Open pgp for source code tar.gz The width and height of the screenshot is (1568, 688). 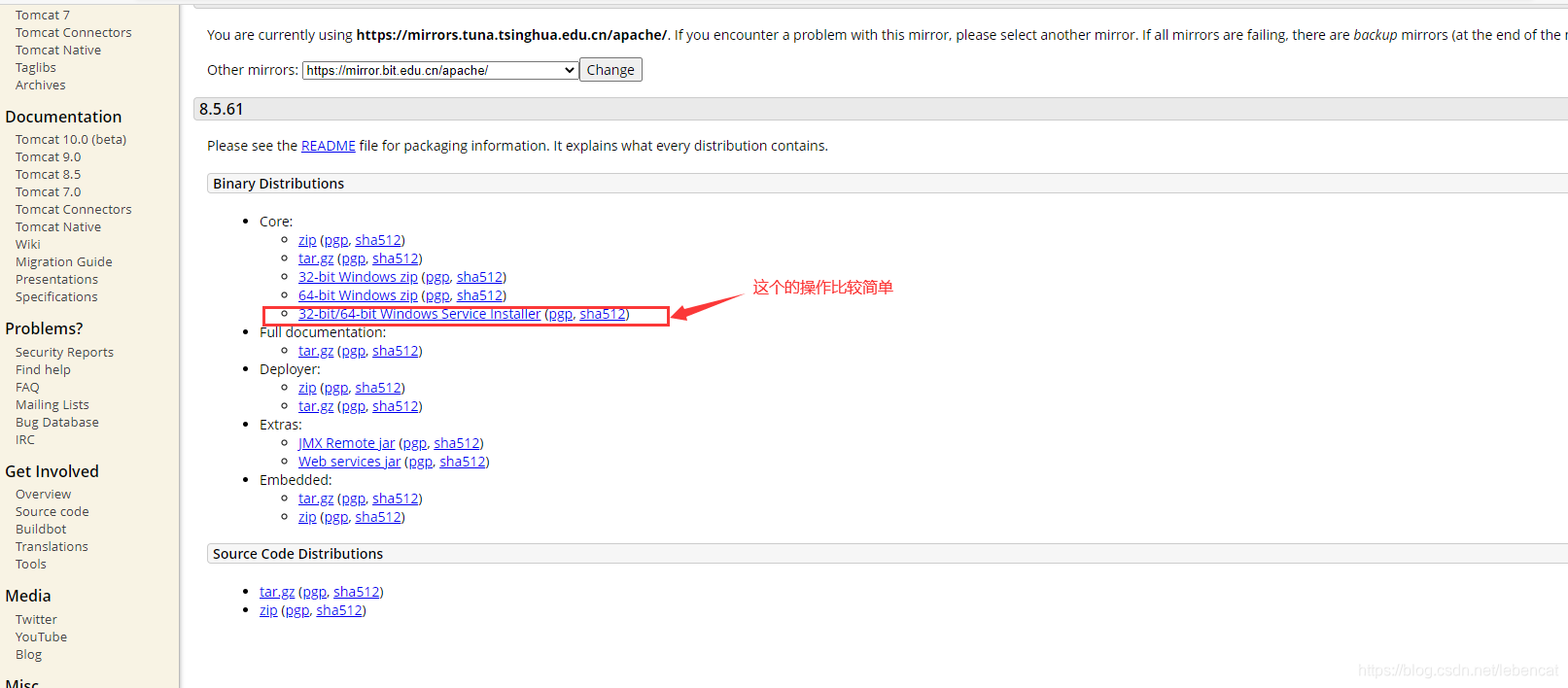pos(314,592)
